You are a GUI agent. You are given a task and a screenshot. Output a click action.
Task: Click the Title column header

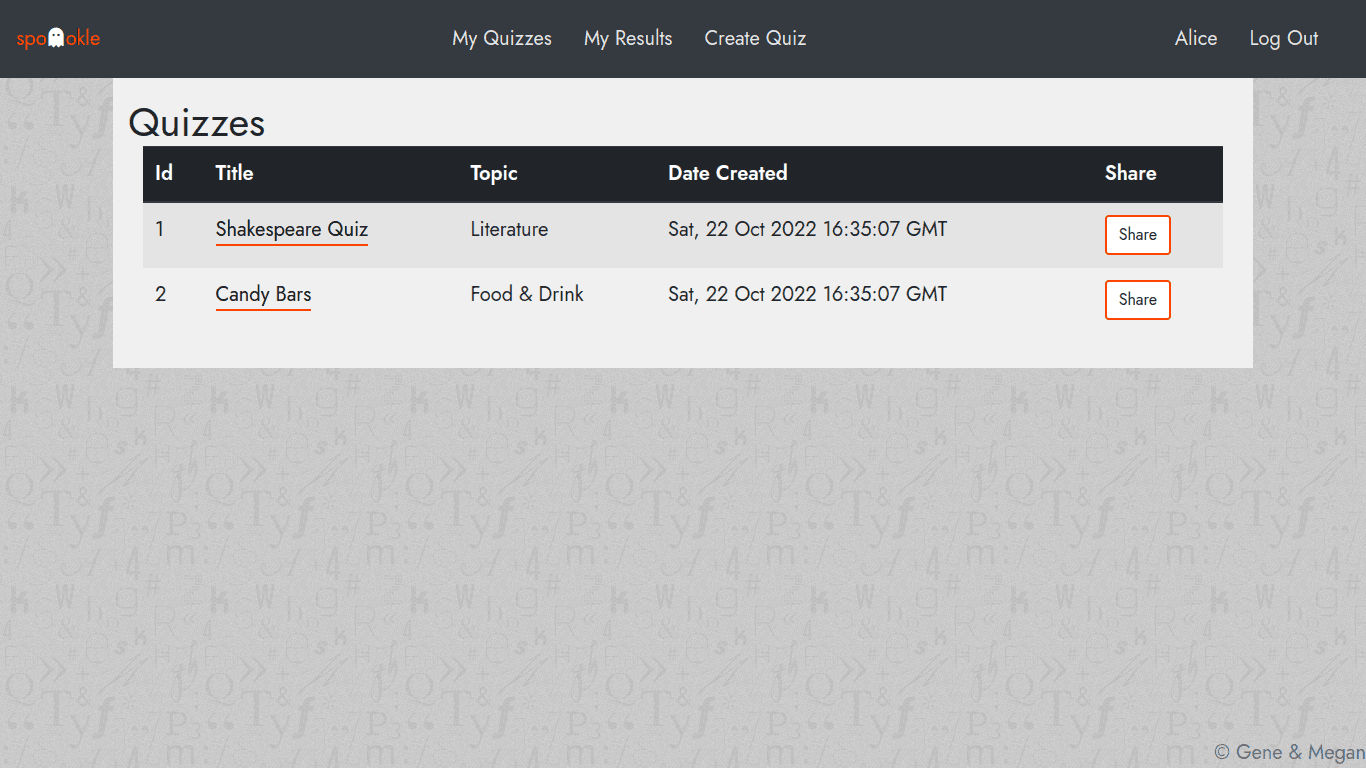234,173
